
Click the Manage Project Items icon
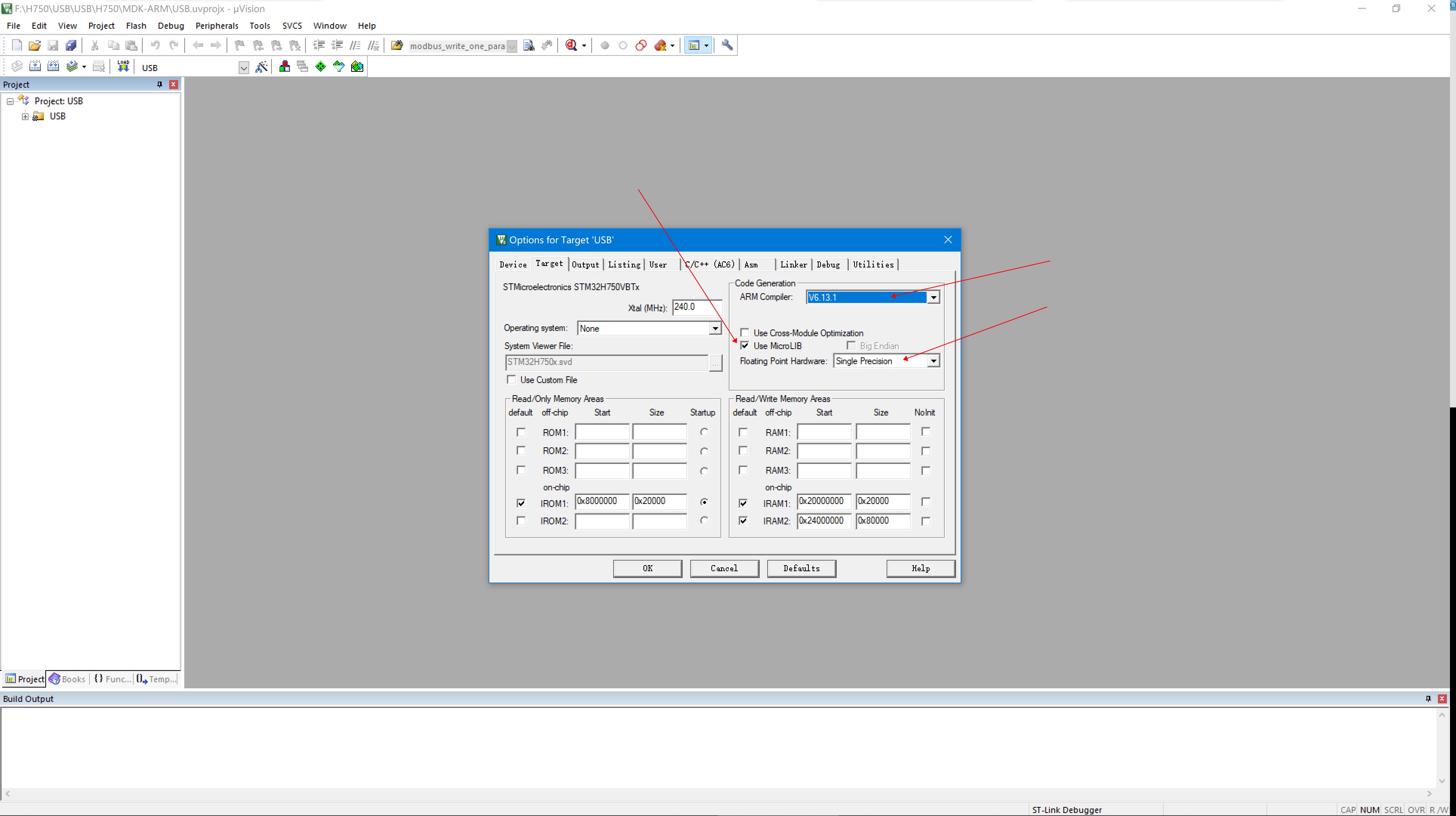[284, 67]
